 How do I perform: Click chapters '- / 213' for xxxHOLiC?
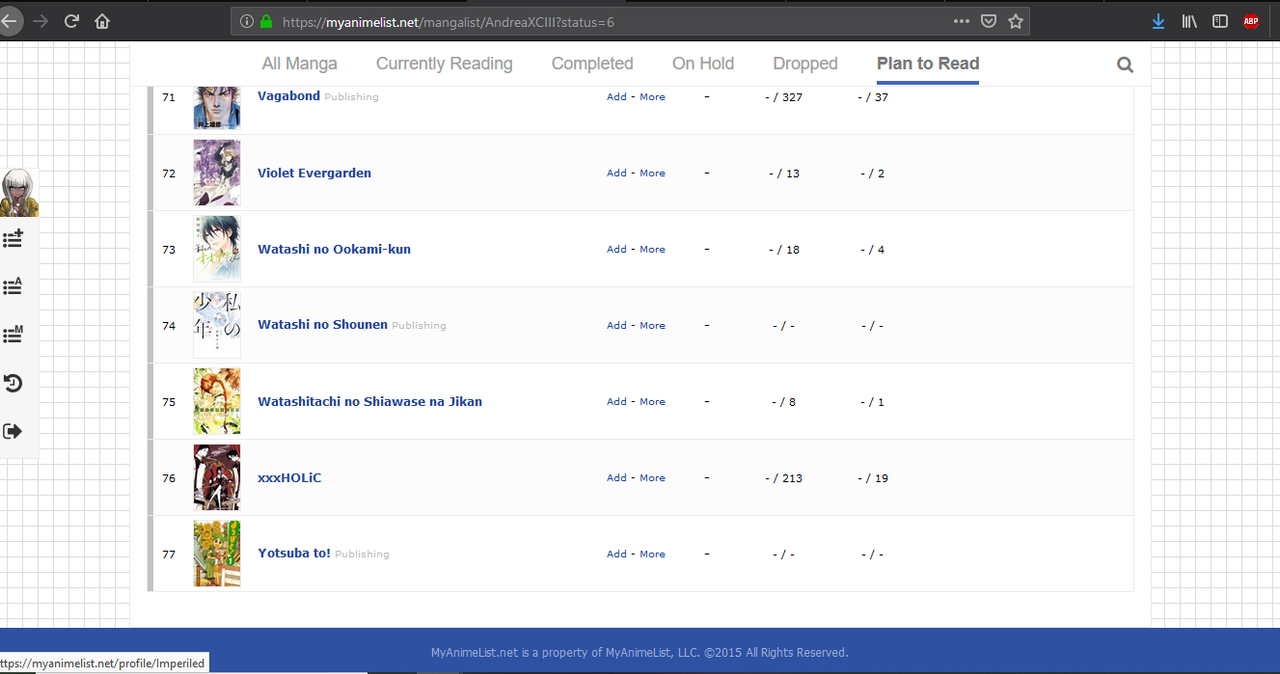click(784, 478)
